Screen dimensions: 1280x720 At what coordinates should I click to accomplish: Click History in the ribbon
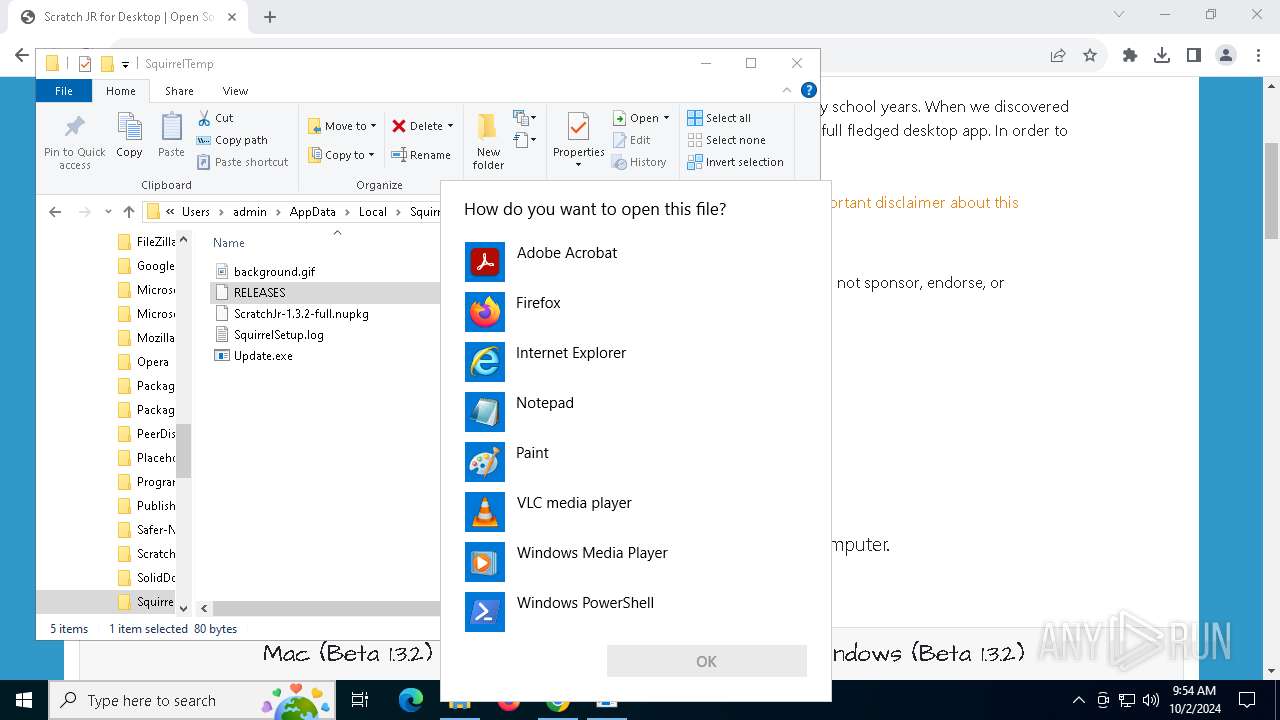639,162
